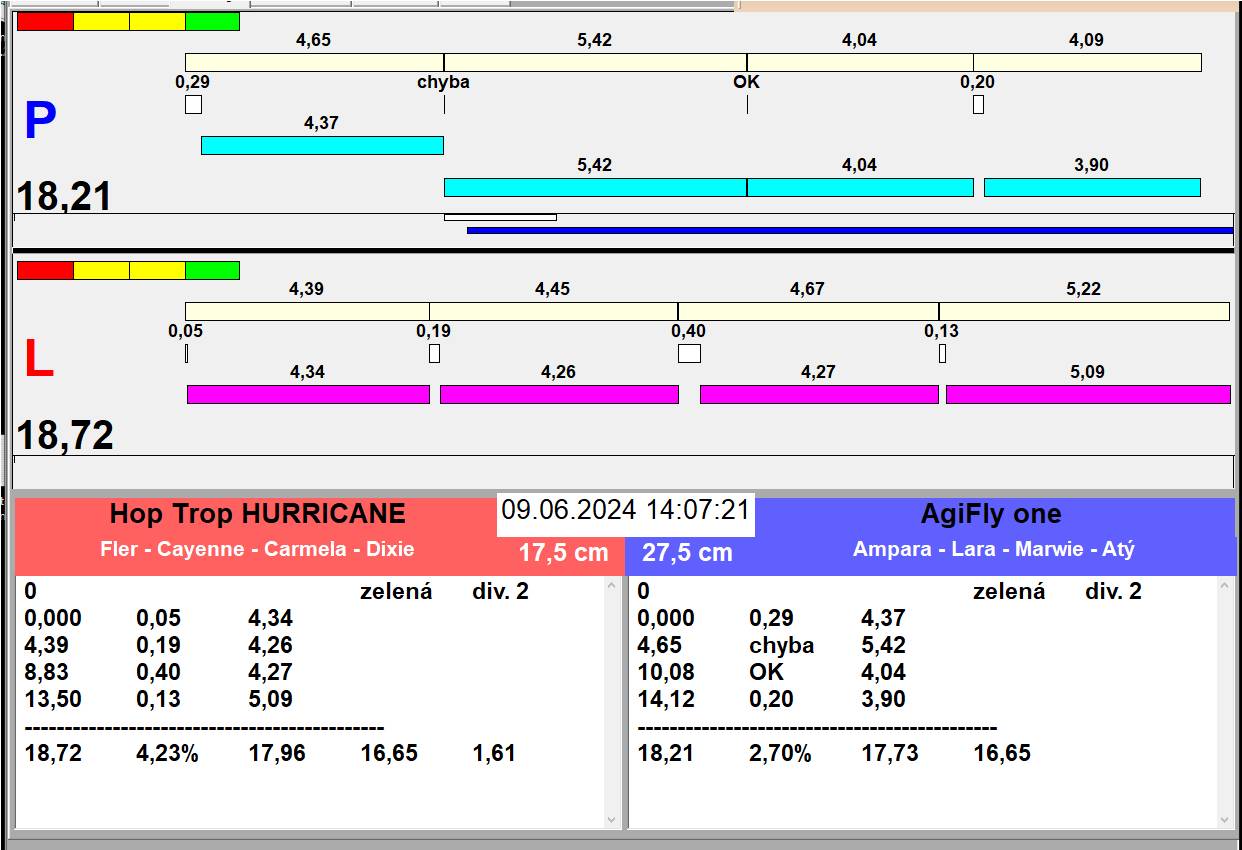The height and width of the screenshot is (850, 1242).
Task: Select the row containing 'chyba' in AgiFly list
Action: click(923, 645)
